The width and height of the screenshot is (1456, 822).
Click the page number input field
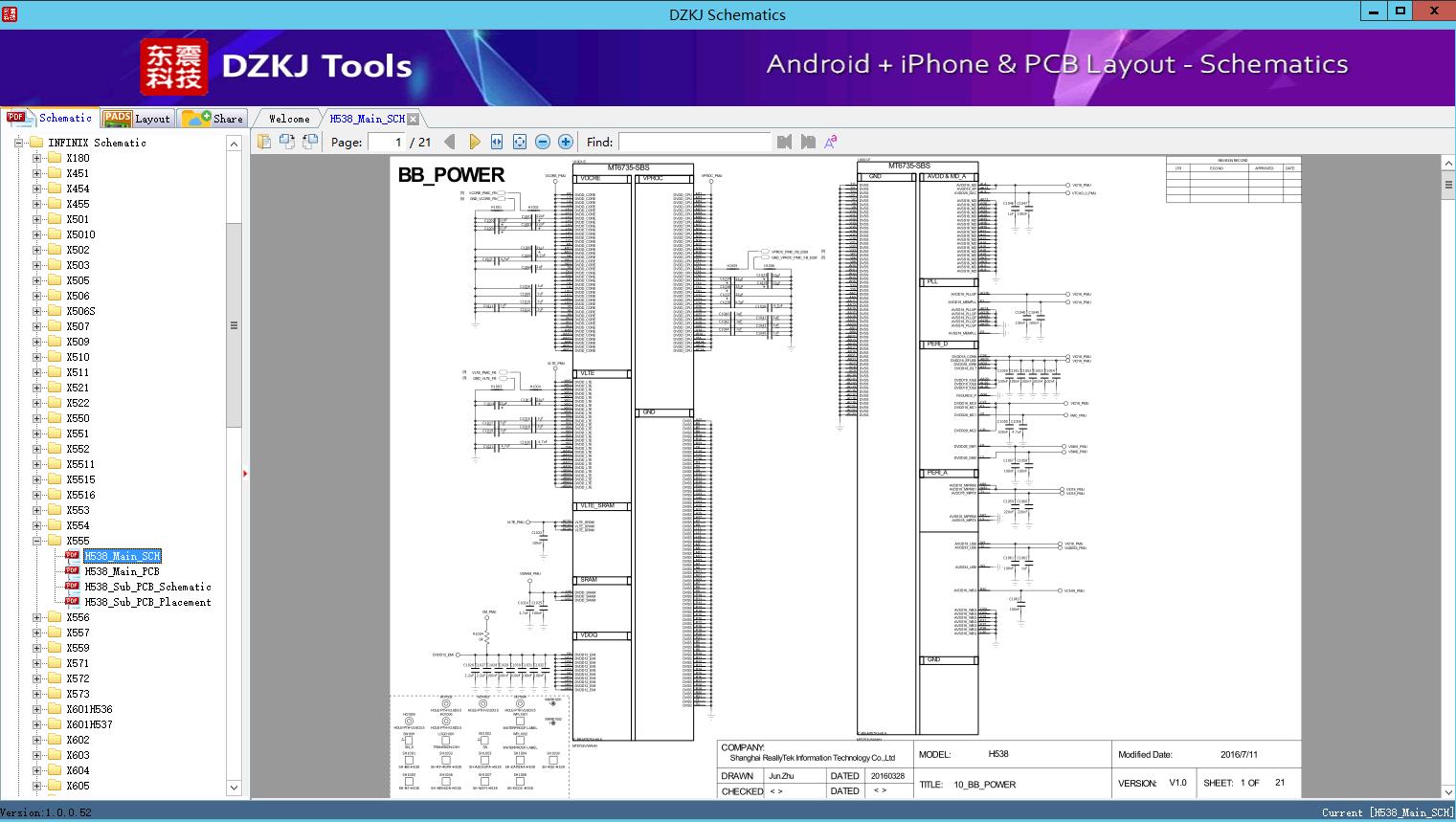pos(385,142)
